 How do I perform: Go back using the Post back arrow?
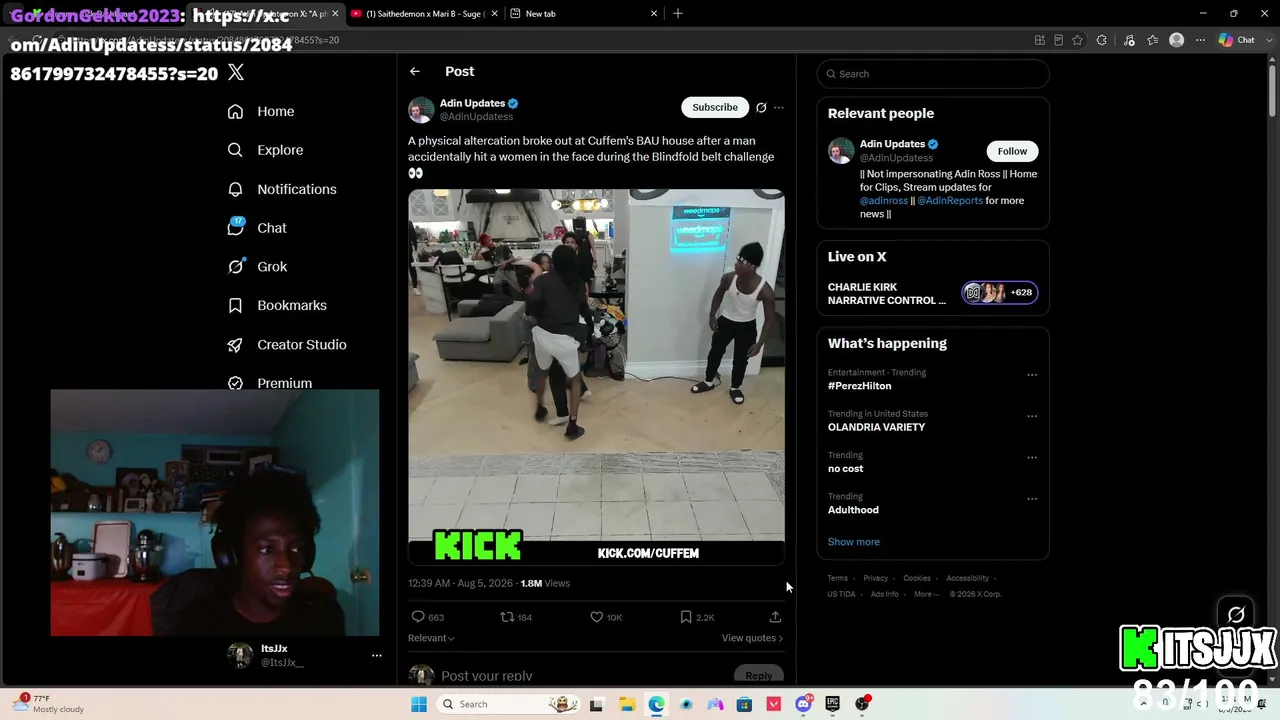click(x=415, y=72)
